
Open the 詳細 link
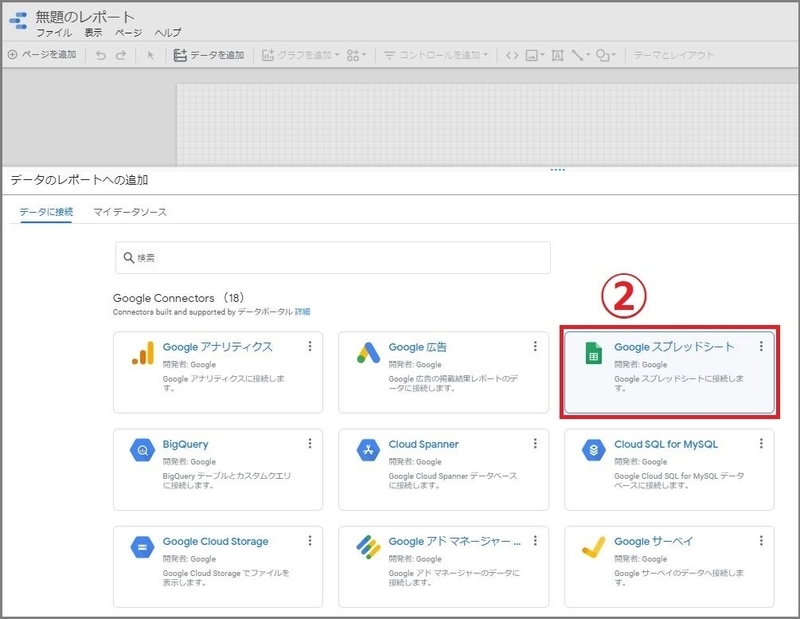coord(303,312)
